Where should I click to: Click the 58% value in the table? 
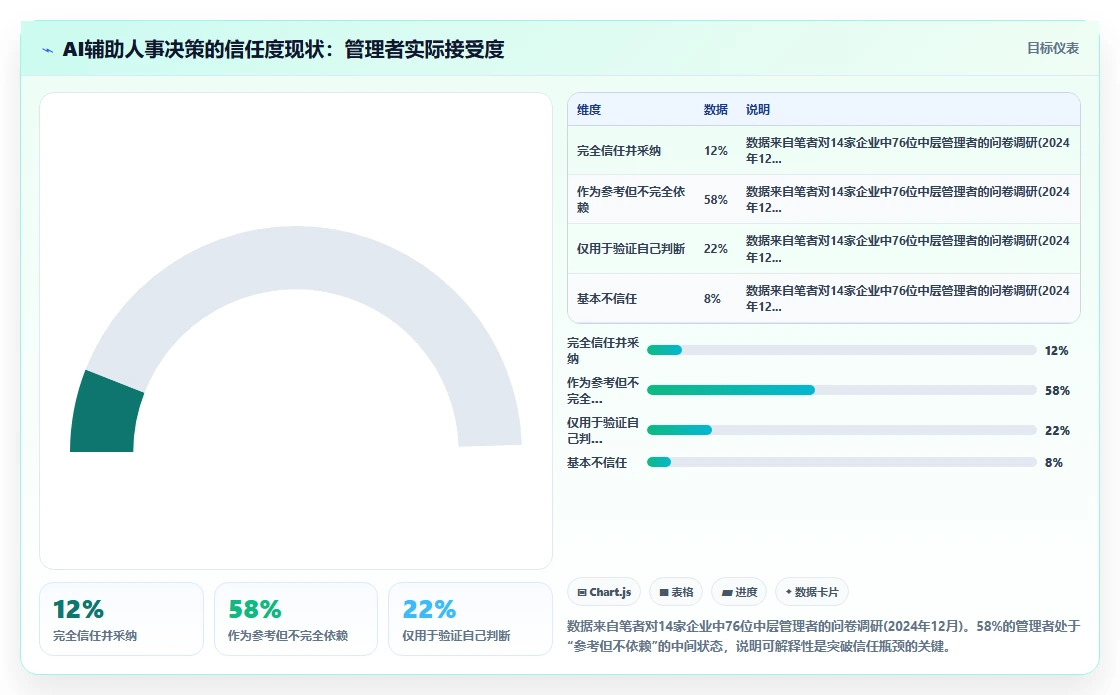(x=715, y=199)
